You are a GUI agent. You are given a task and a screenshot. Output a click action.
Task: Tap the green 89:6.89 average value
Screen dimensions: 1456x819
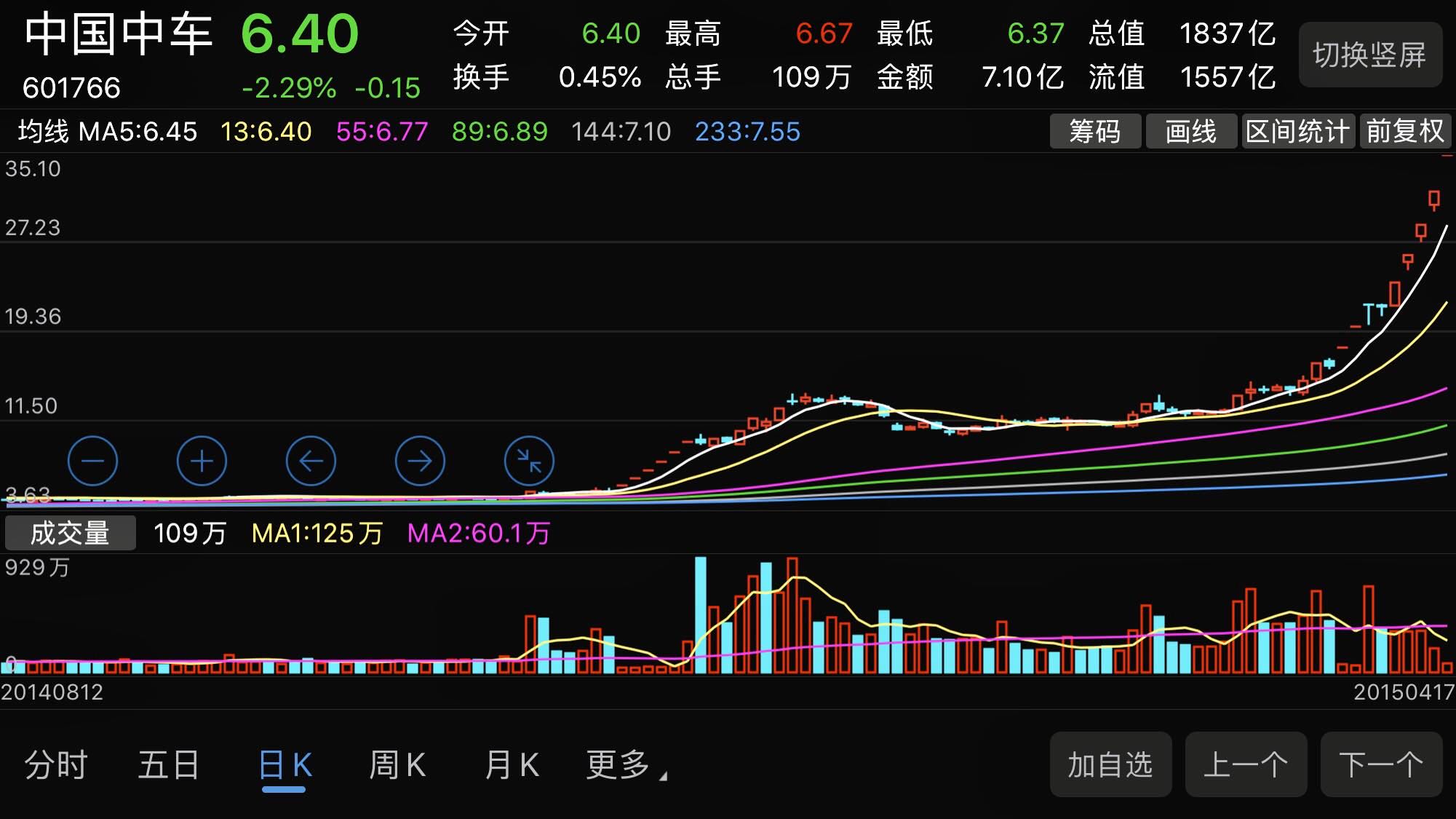point(499,132)
